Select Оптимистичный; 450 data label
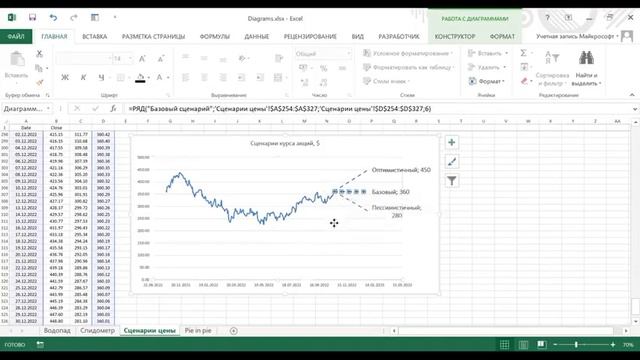The height and width of the screenshot is (360, 640). [x=401, y=170]
